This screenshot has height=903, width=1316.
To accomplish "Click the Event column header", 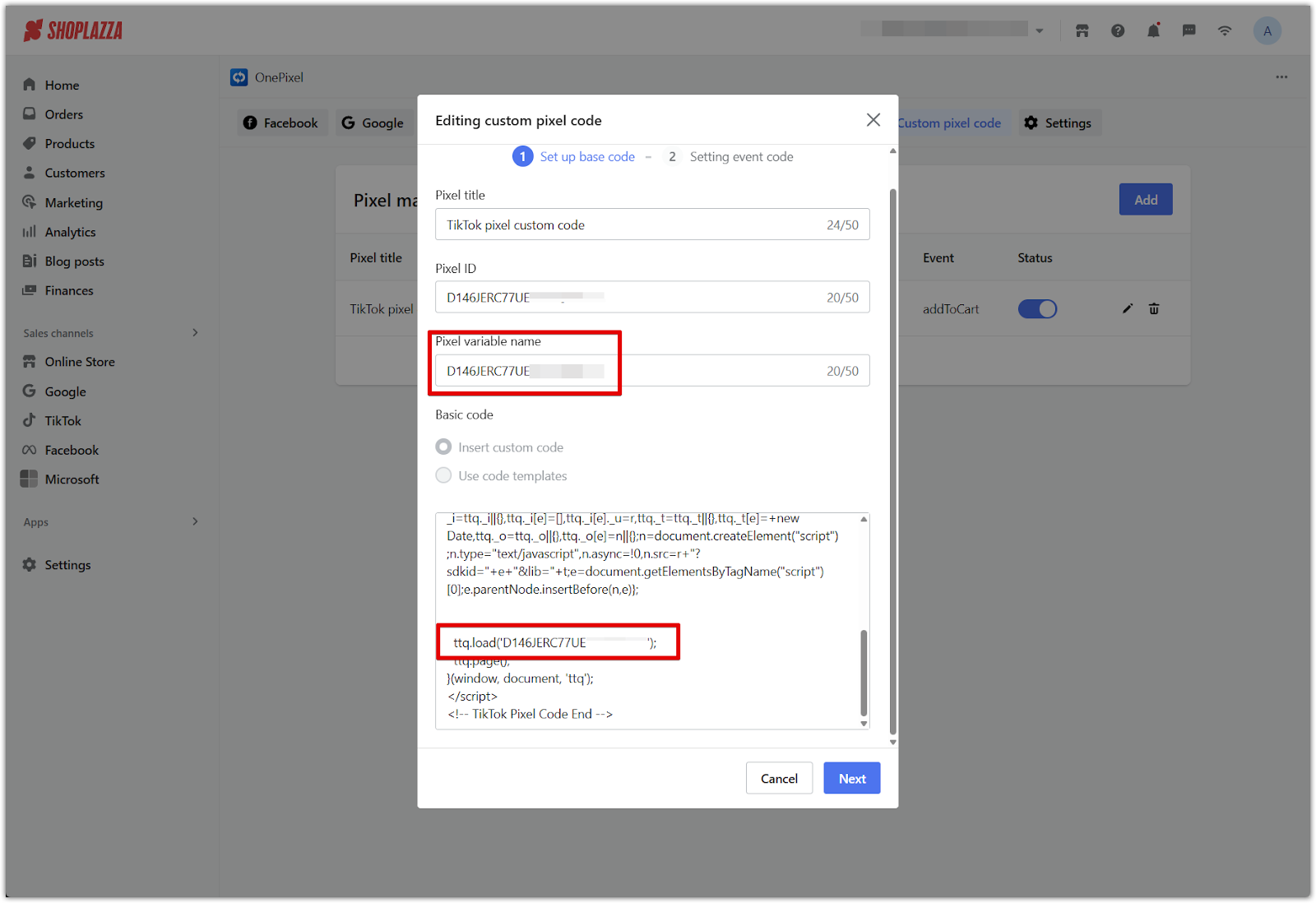I will [x=938, y=258].
